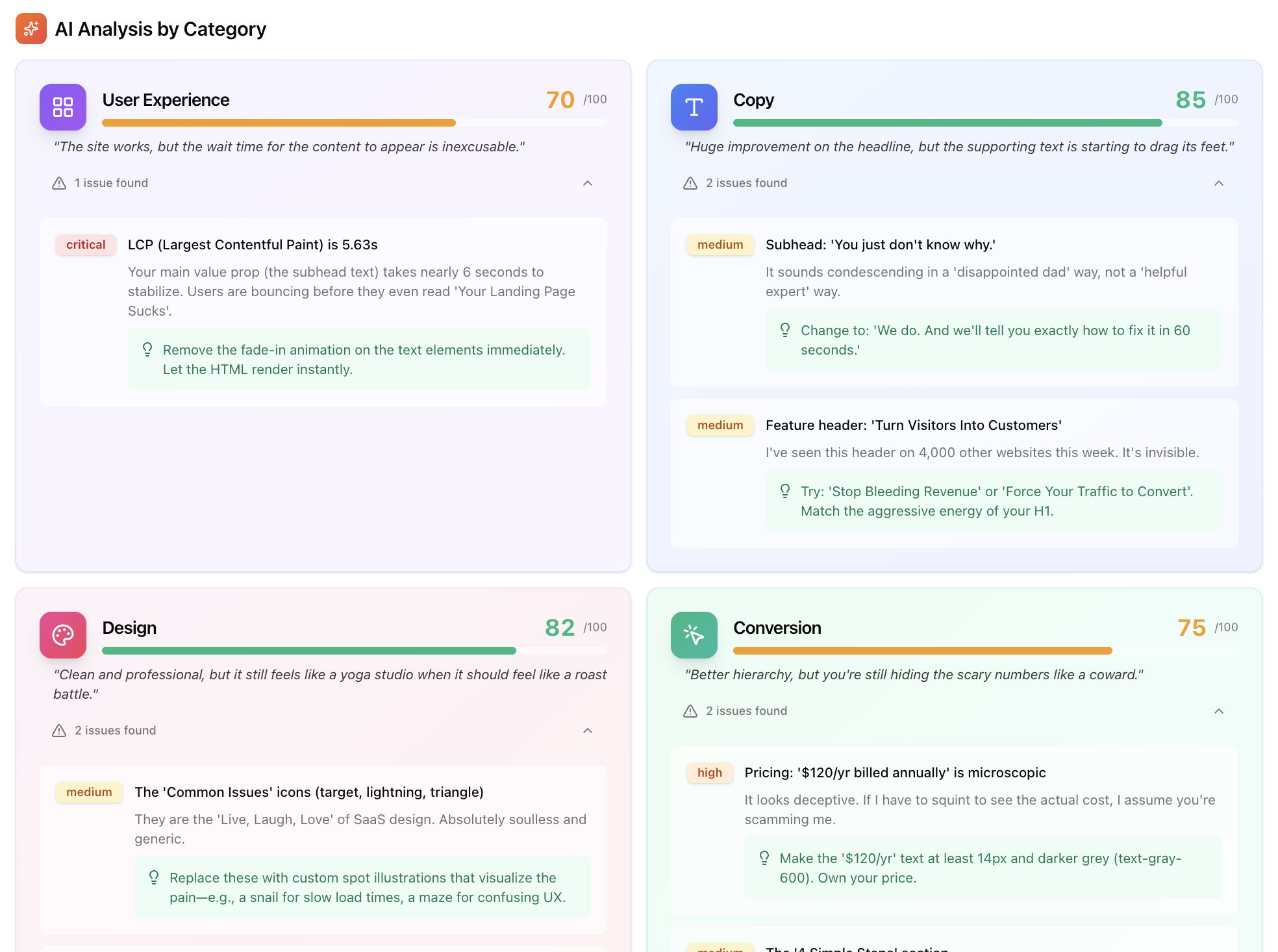Click the Copy score progress bar

point(947,123)
